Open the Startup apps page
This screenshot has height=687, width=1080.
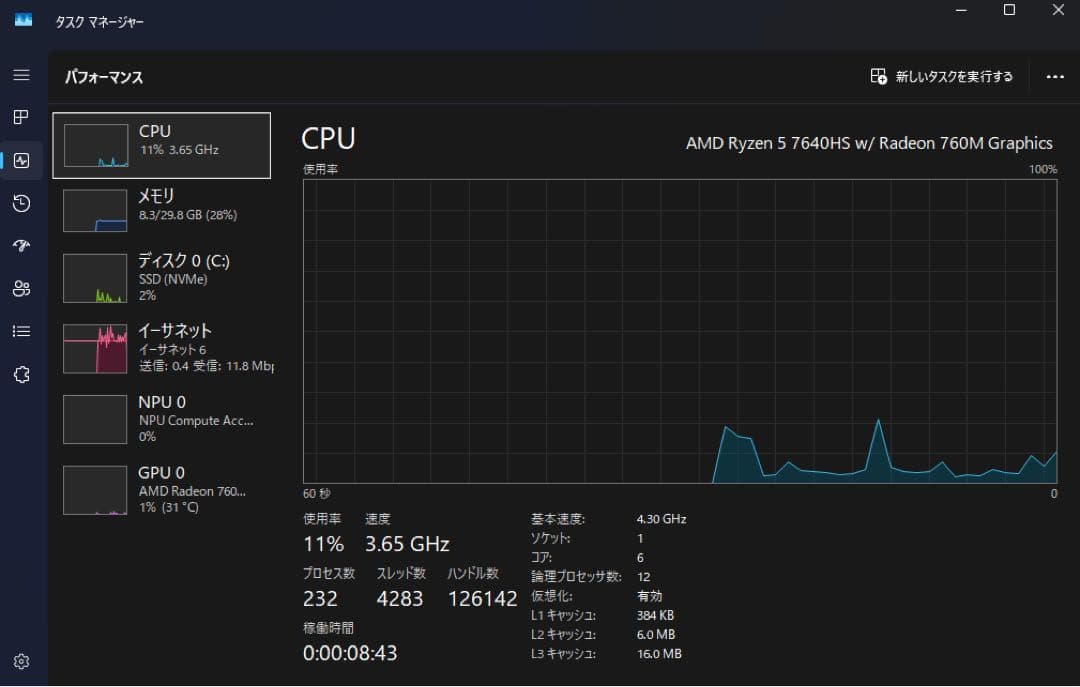pyautogui.click(x=22, y=246)
